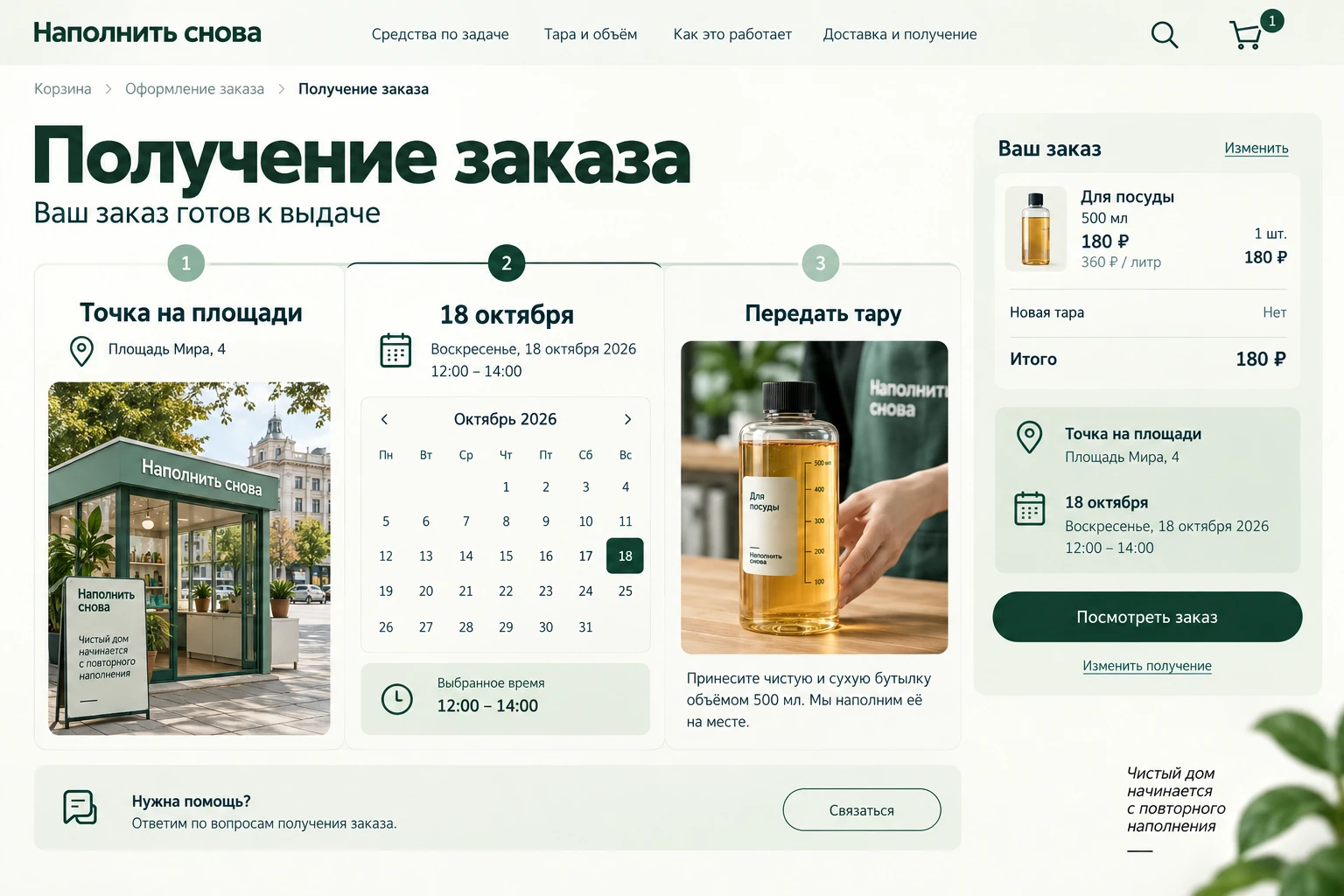Go to the next month in the calendar
Screen dimensions: 1344x896
pos(627,419)
